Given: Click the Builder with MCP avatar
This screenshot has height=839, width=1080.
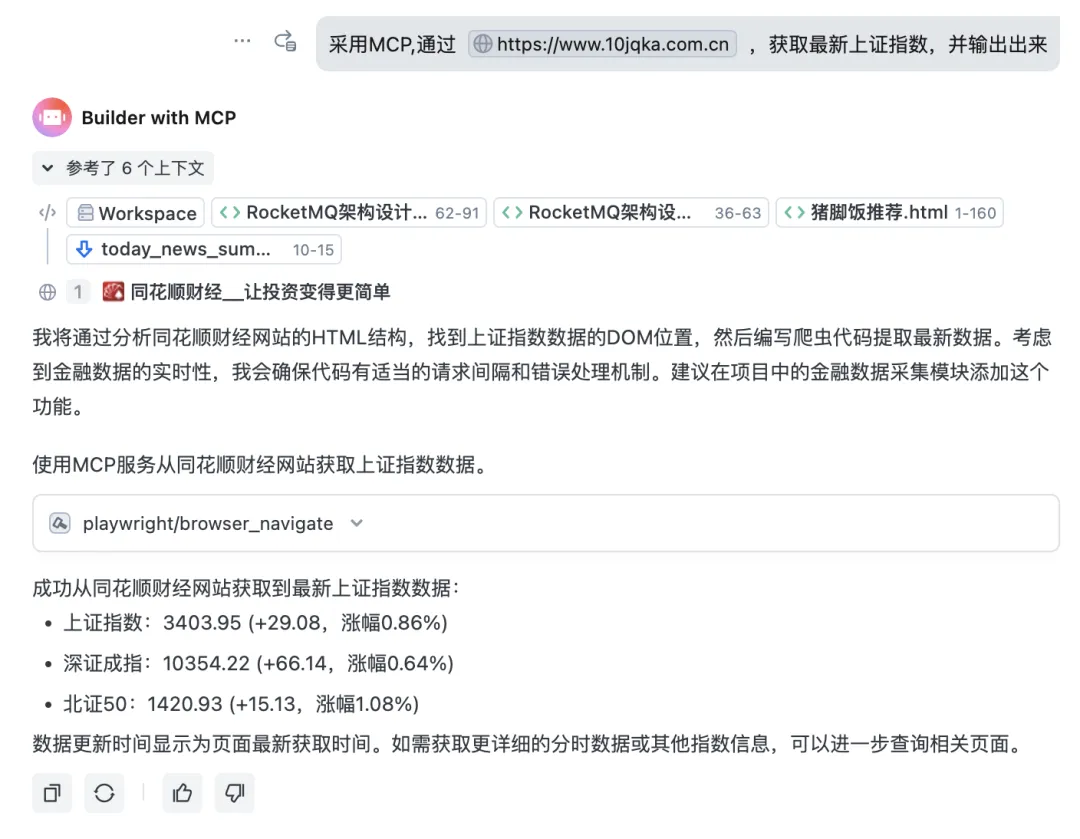Looking at the screenshot, I should coord(52,117).
